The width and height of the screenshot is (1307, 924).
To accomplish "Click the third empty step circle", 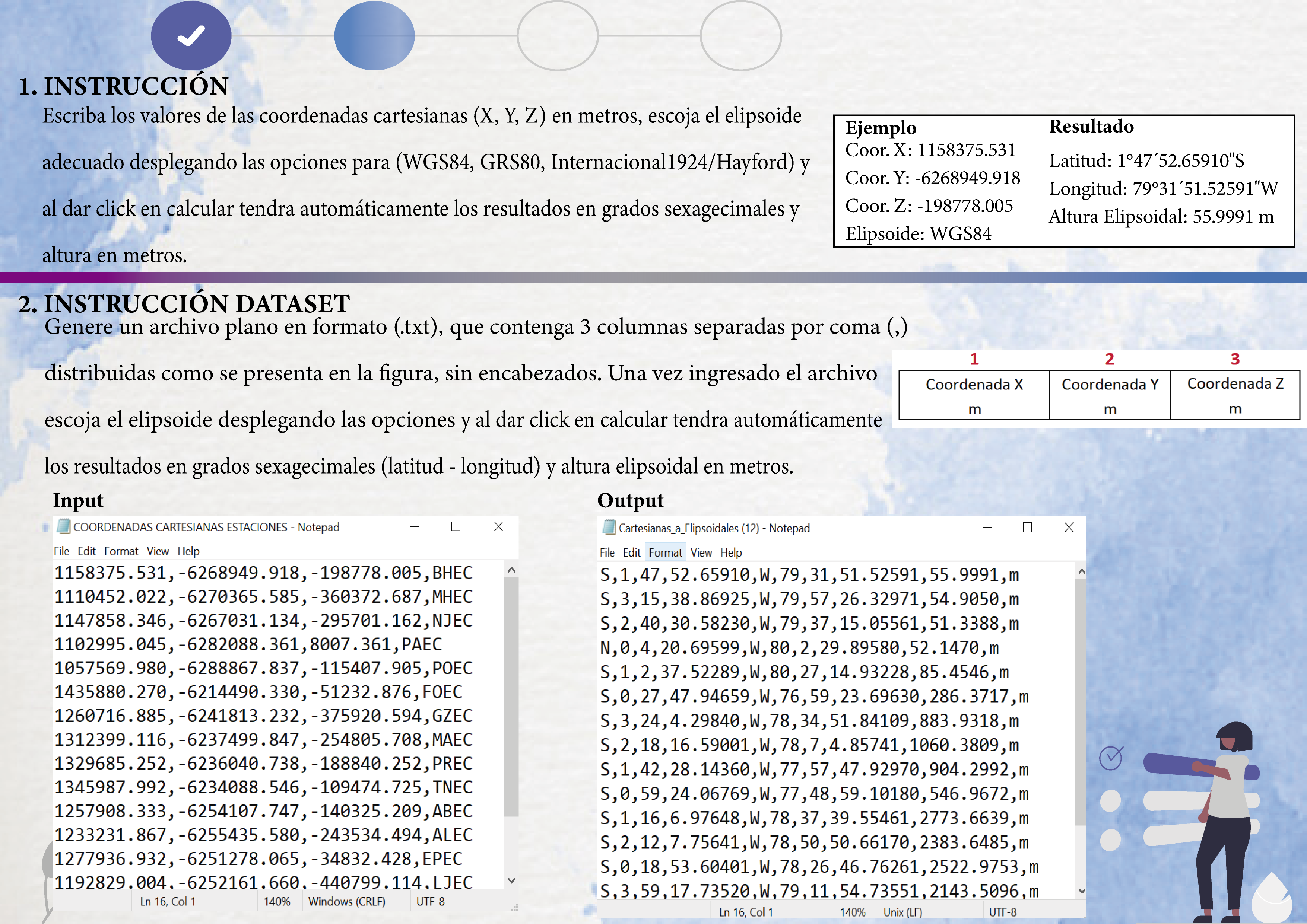I will (x=557, y=35).
